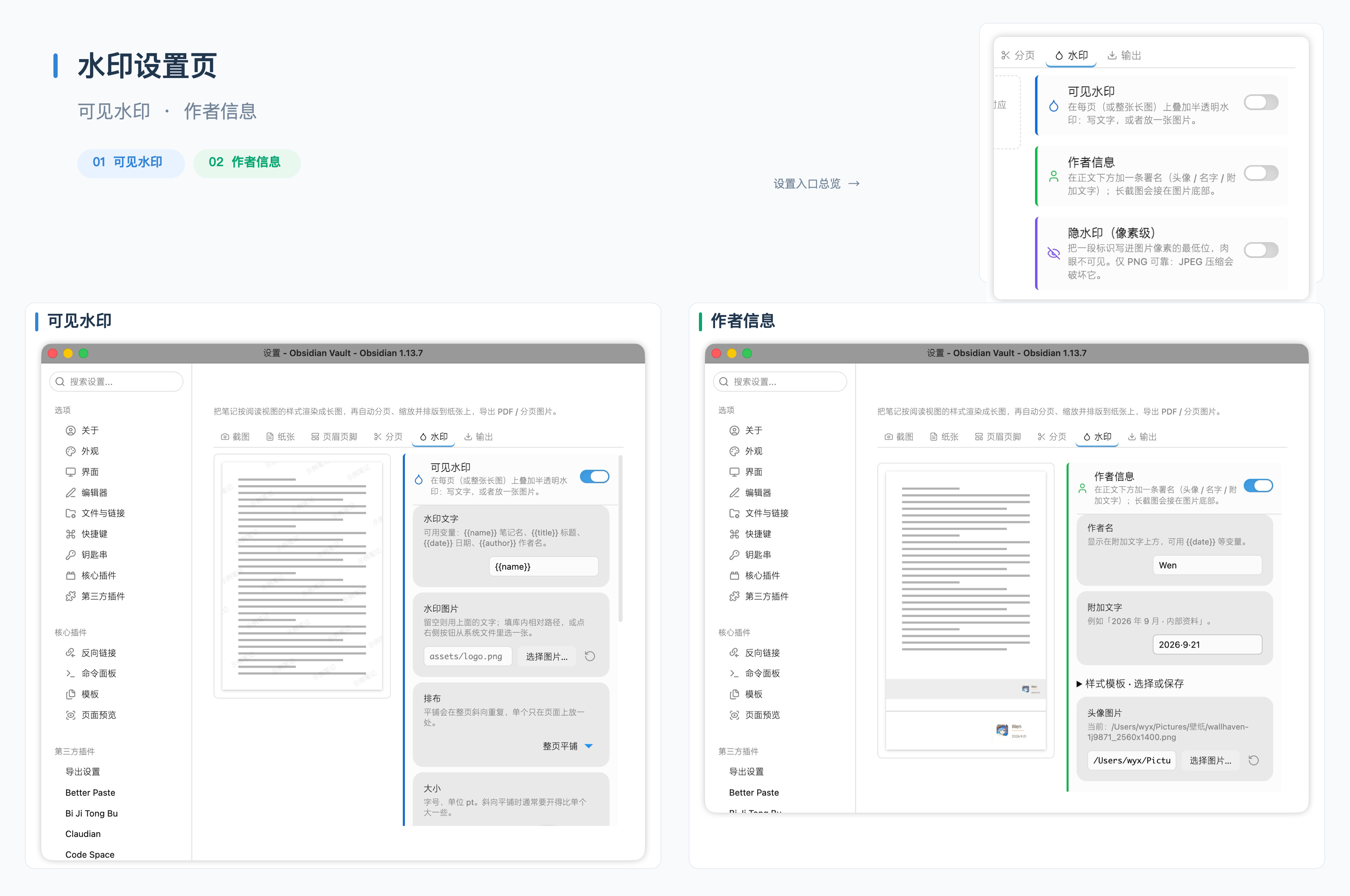Open Better Paste in left window sidebar
1350x896 pixels.
point(90,793)
